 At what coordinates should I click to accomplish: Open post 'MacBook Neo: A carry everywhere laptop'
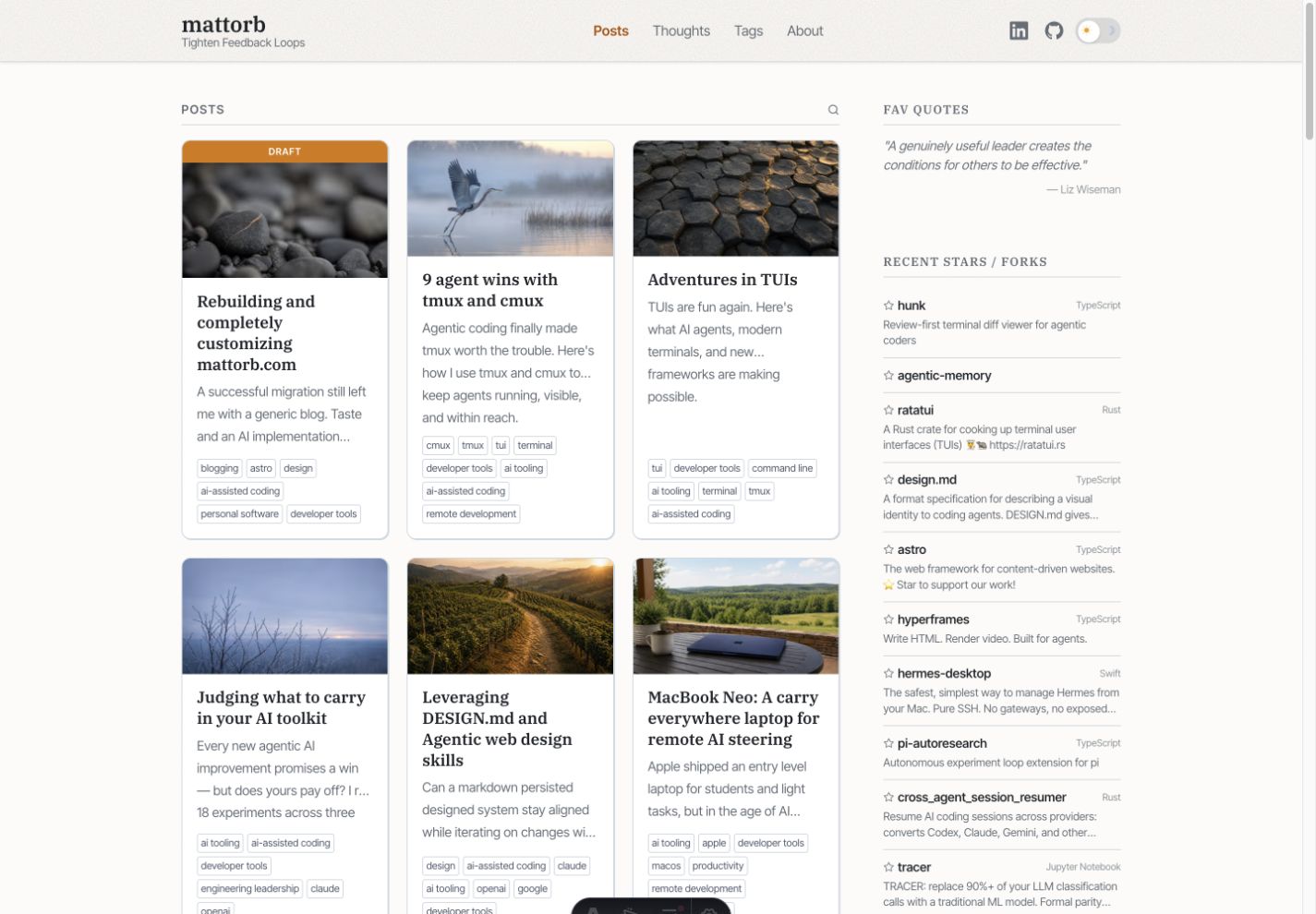(x=733, y=718)
